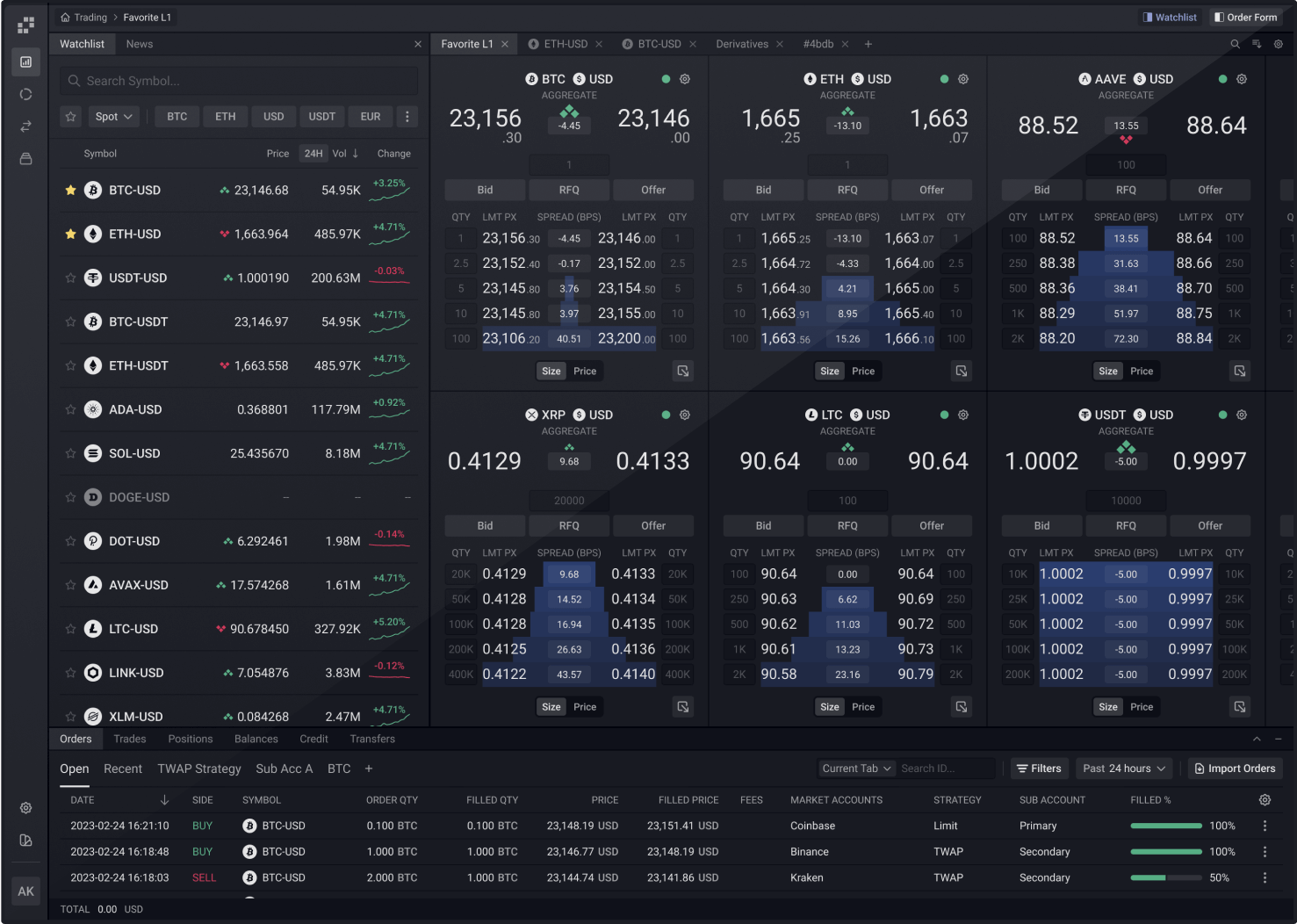Open the Spot filter dropdown
1297x924 pixels.
[x=113, y=116]
